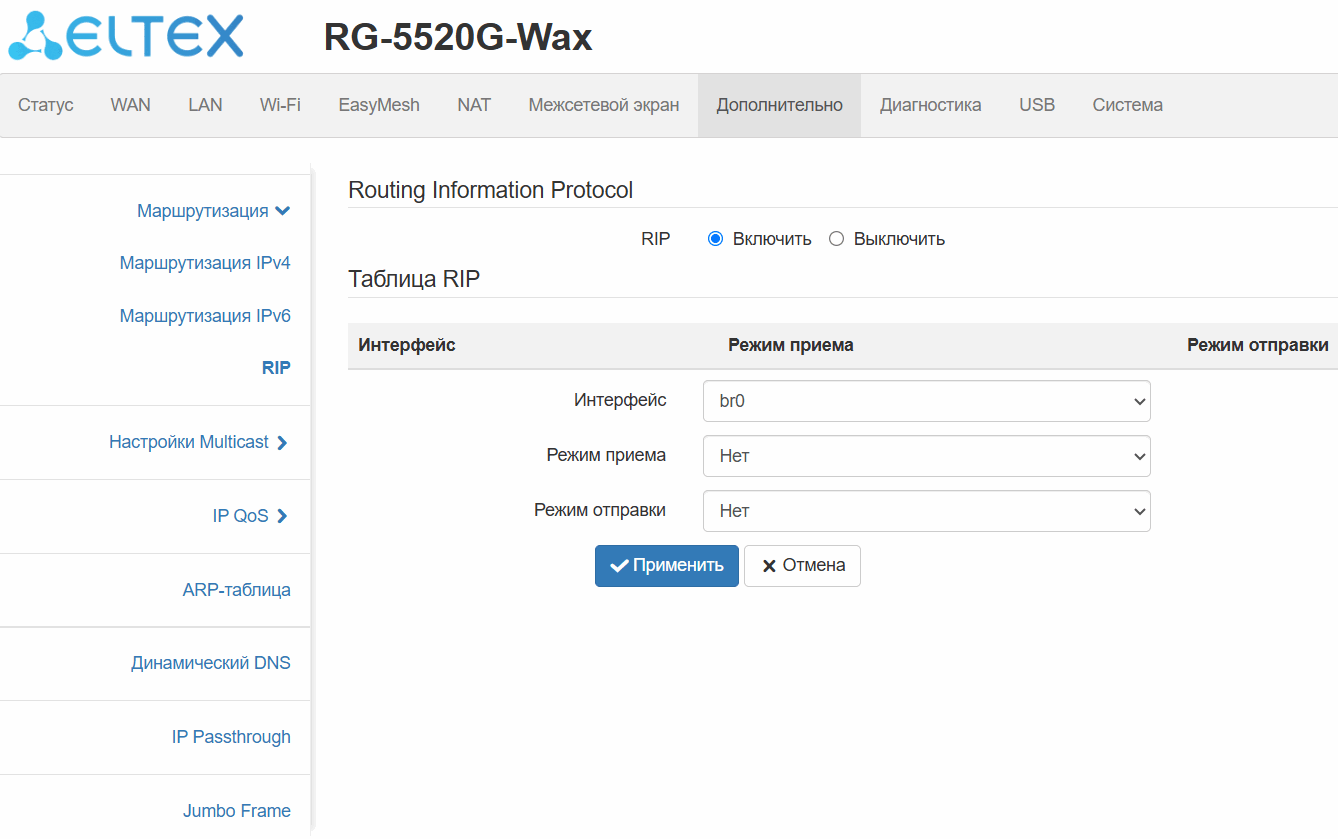The image size is (1338, 839).
Task: Open the IP Passthrough sidebar item
Action: click(231, 737)
